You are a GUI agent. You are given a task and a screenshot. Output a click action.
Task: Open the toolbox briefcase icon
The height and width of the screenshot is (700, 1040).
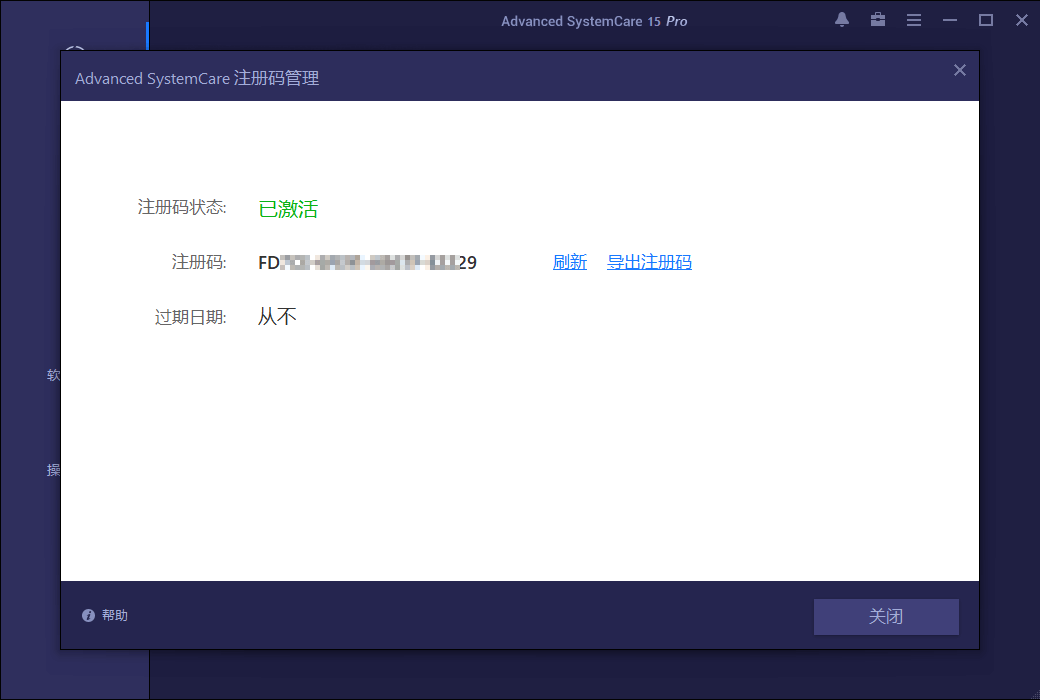[x=878, y=20]
